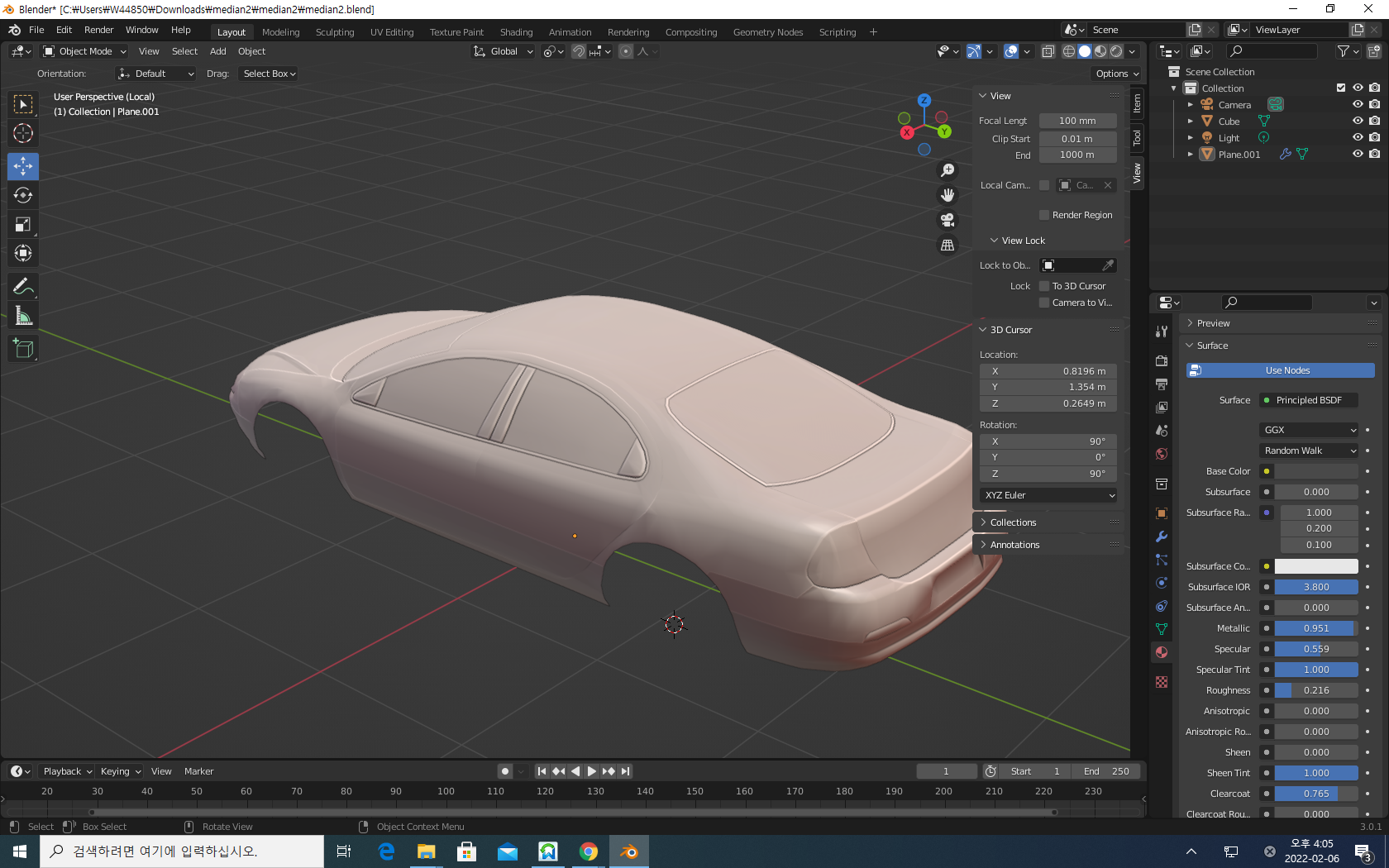Click the Metallic slider
Screen dimensions: 1389x868
[x=1315, y=628]
